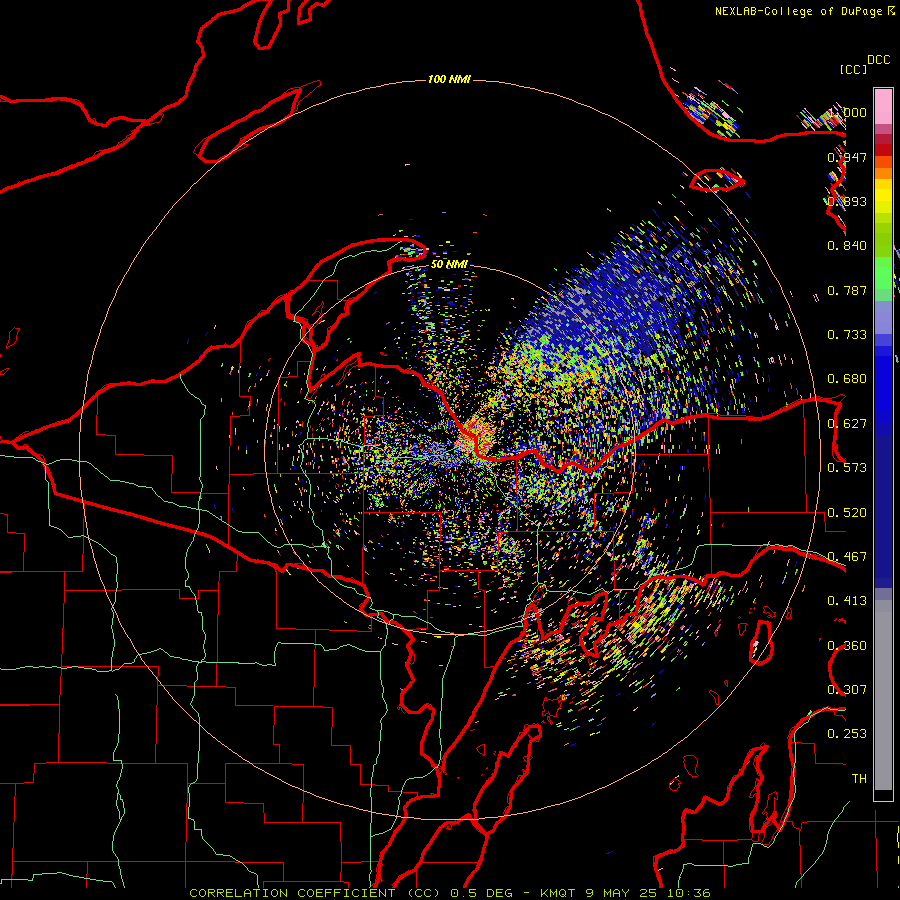The height and width of the screenshot is (900, 900).
Task: Click the 0.680 legend value
Action: (847, 379)
